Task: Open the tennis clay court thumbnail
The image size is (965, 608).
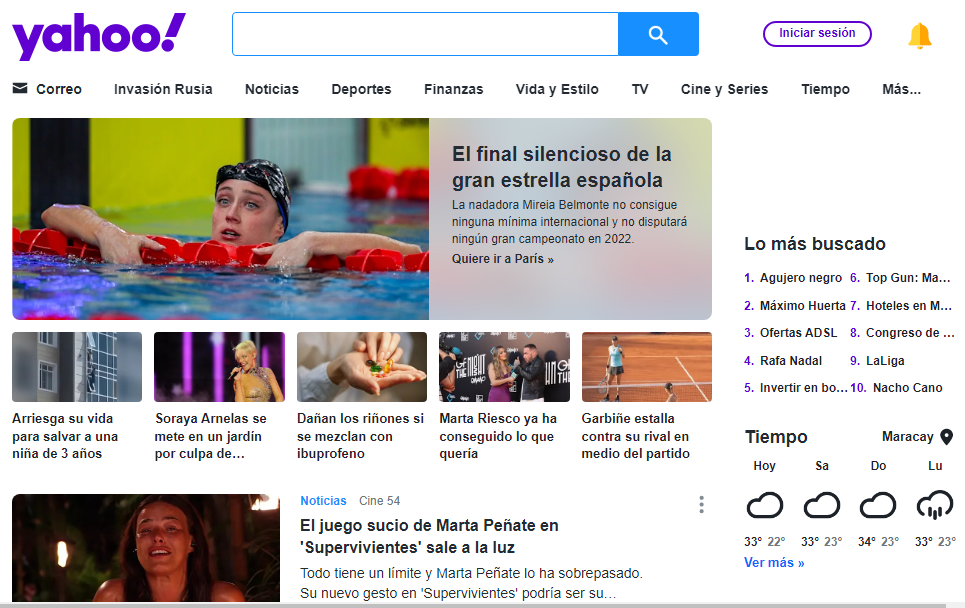Action: [x=647, y=367]
